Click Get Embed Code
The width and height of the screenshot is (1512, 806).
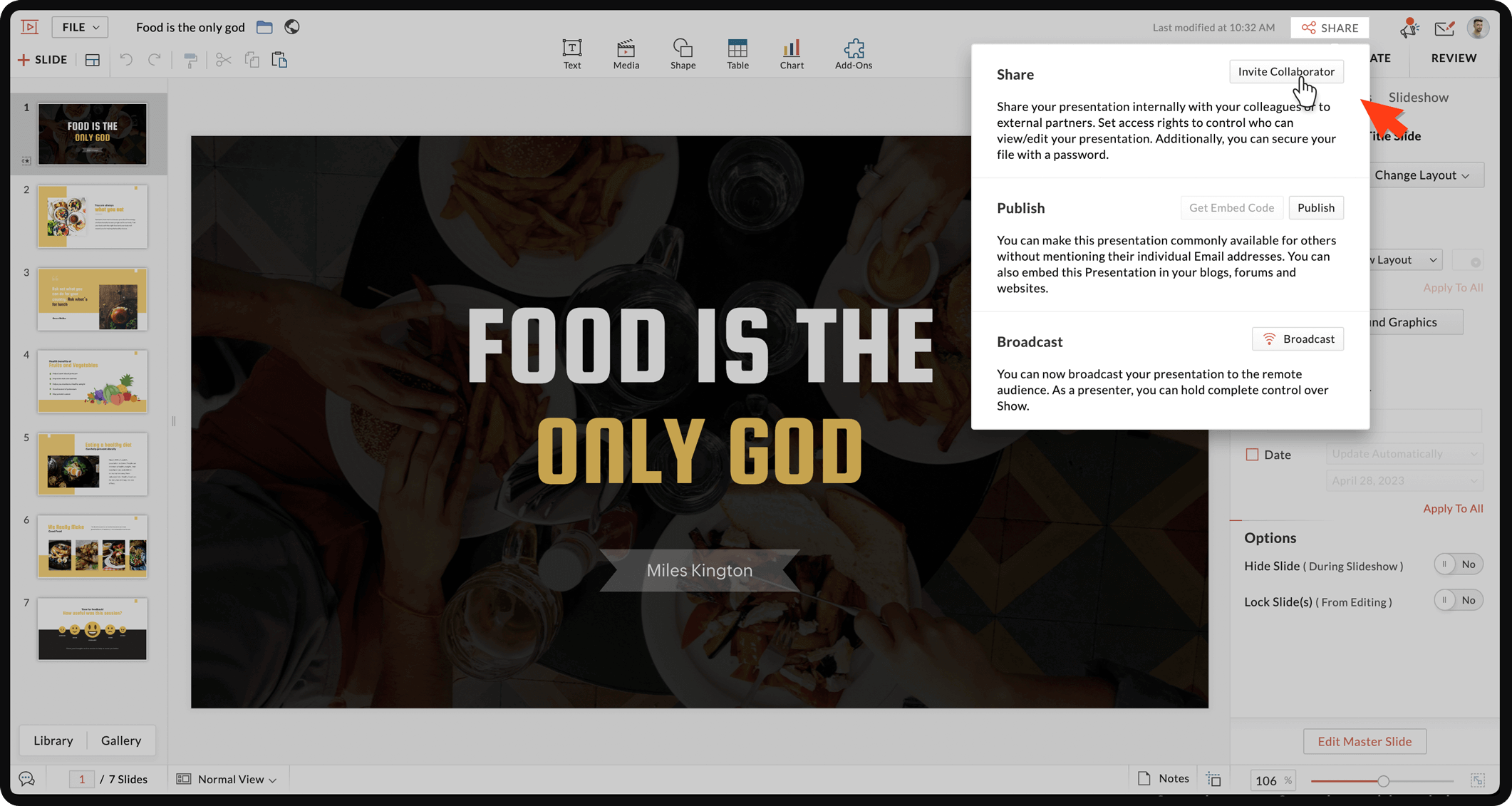pos(1231,207)
